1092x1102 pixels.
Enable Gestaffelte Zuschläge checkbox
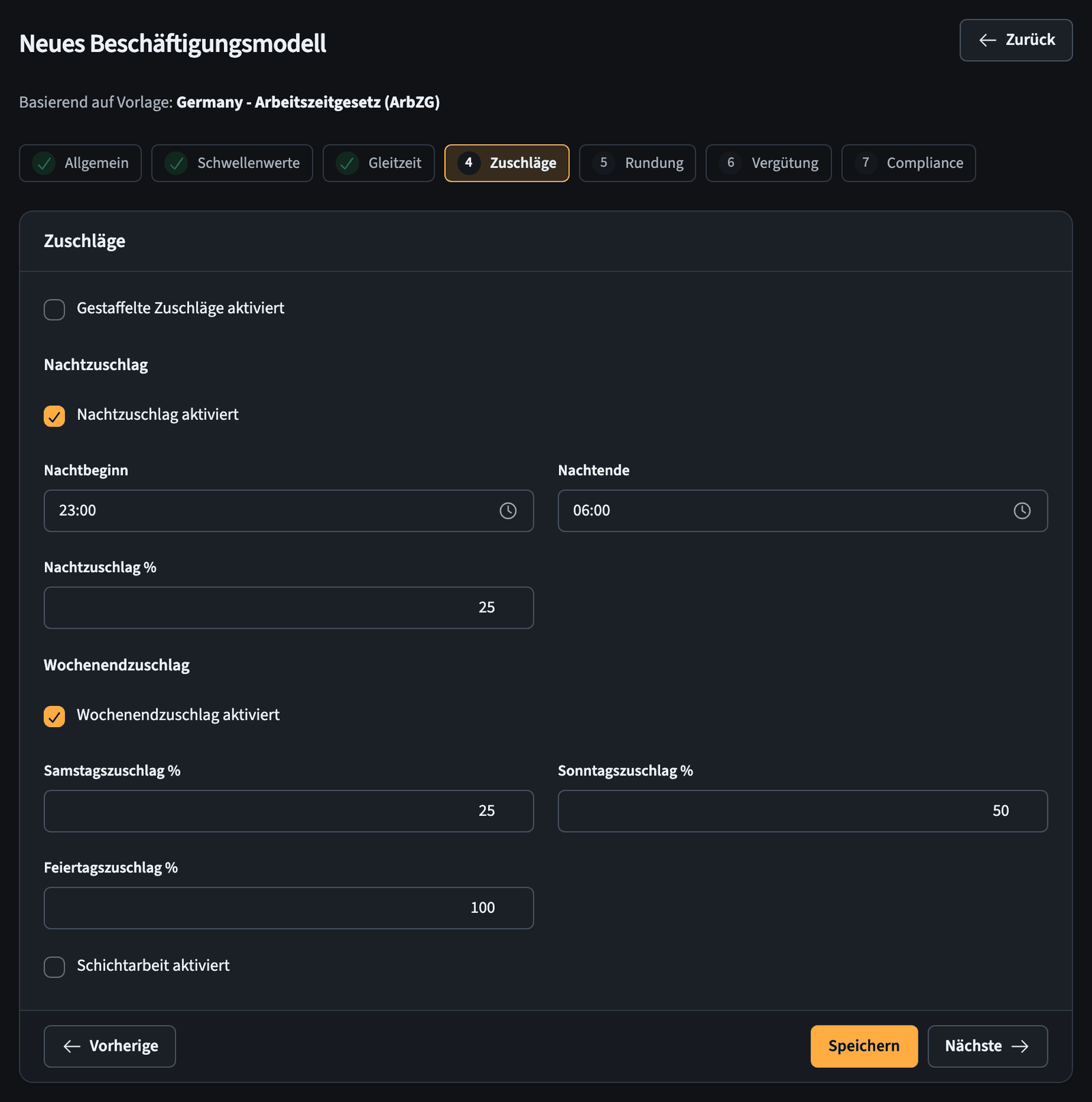[x=55, y=309]
